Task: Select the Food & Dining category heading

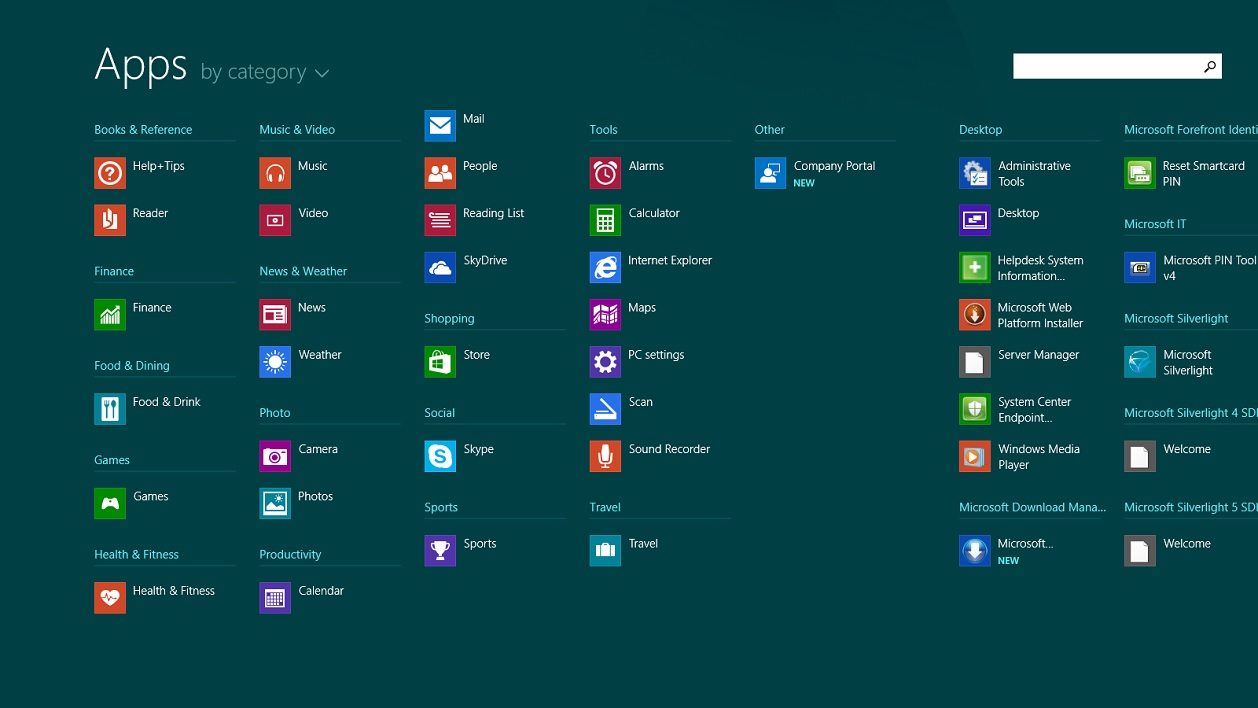Action: pyautogui.click(x=132, y=366)
